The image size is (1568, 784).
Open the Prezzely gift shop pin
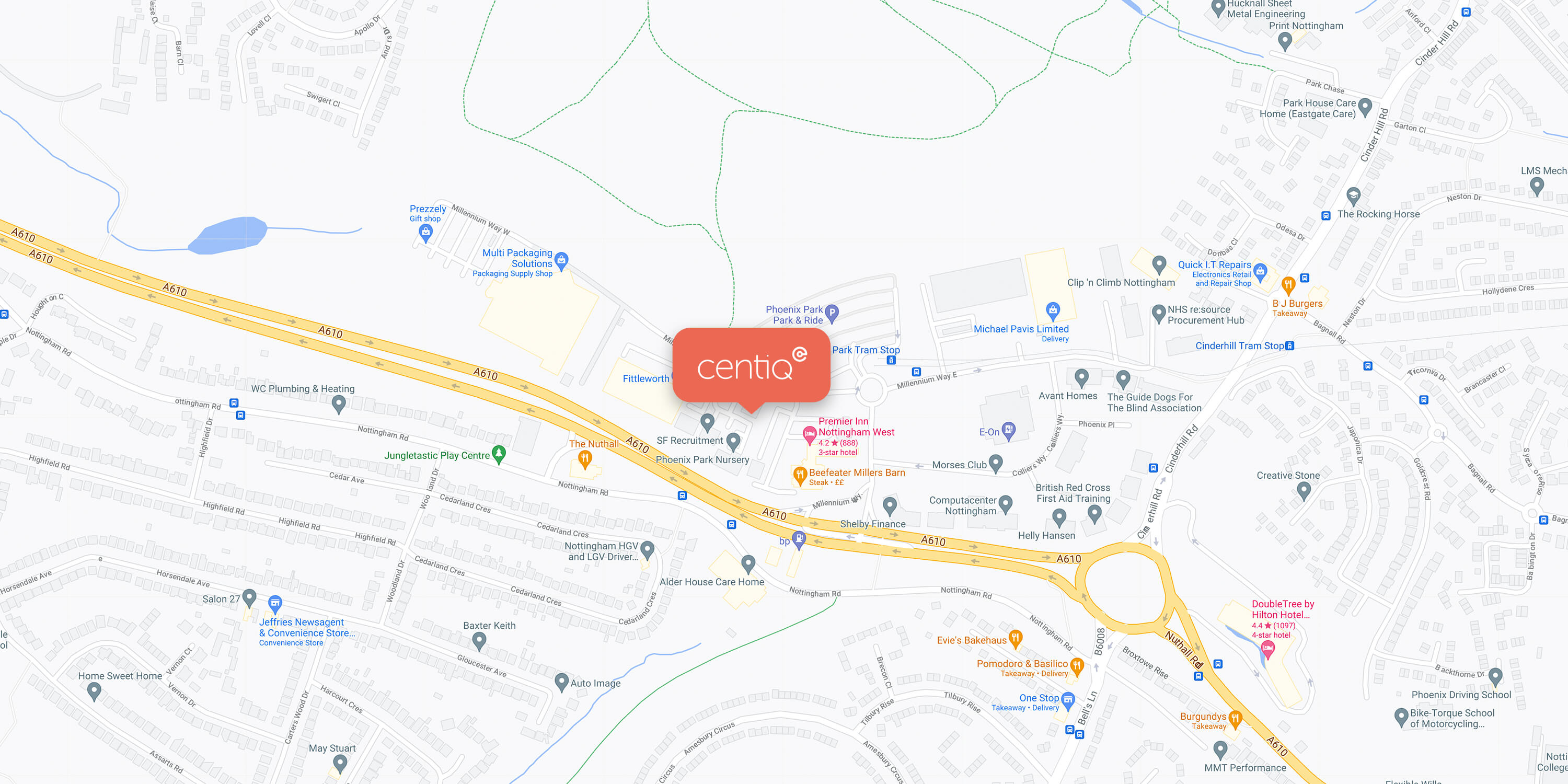point(425,233)
